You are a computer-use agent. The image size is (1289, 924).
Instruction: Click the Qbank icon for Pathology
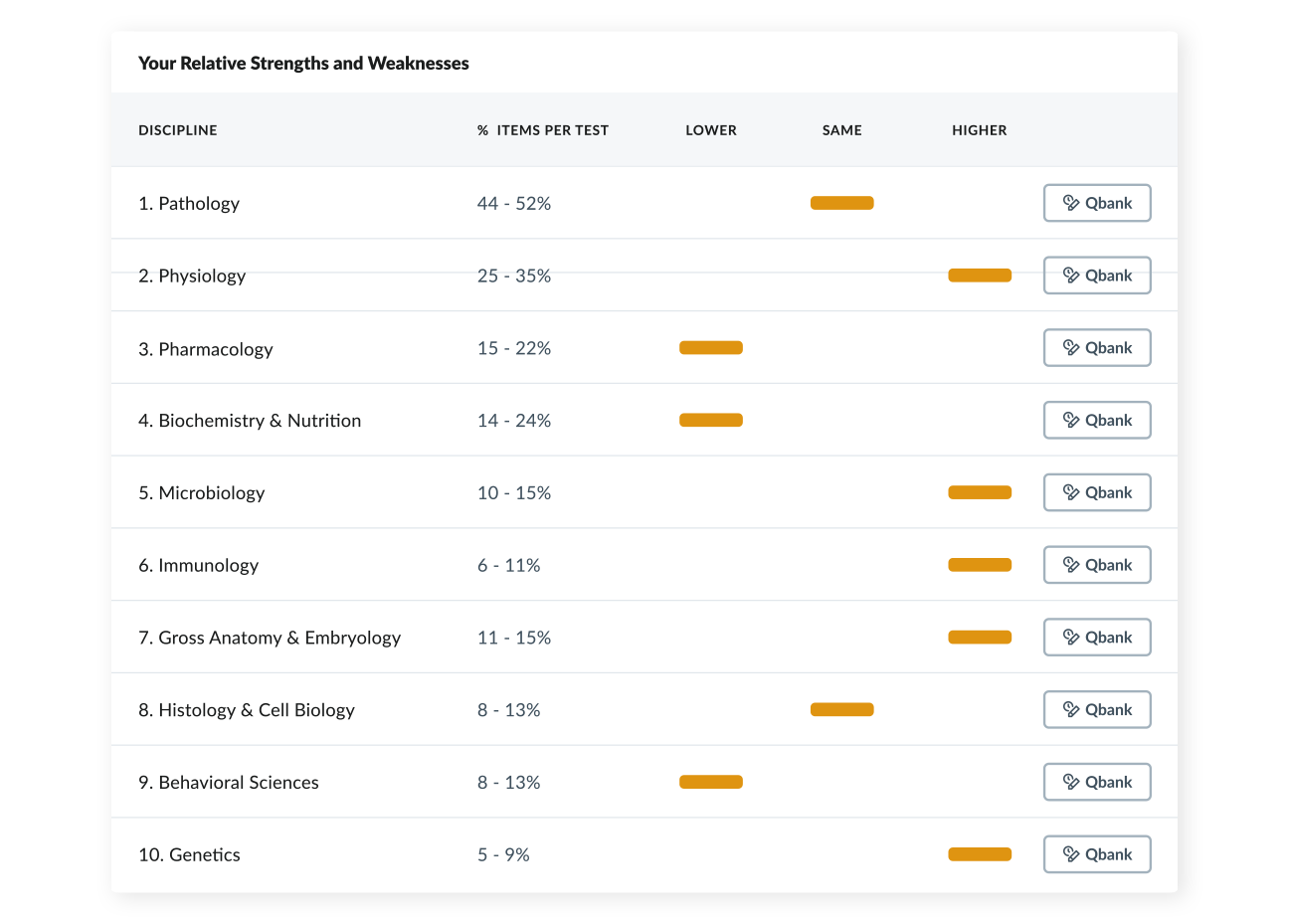pos(1069,203)
